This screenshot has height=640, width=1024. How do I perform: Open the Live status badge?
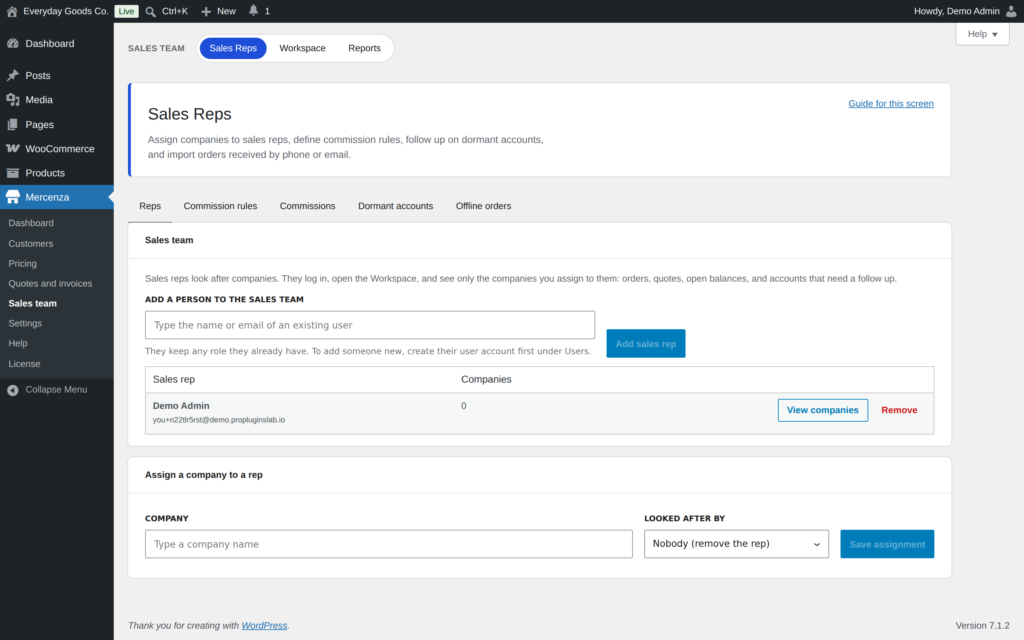pyautogui.click(x=126, y=11)
